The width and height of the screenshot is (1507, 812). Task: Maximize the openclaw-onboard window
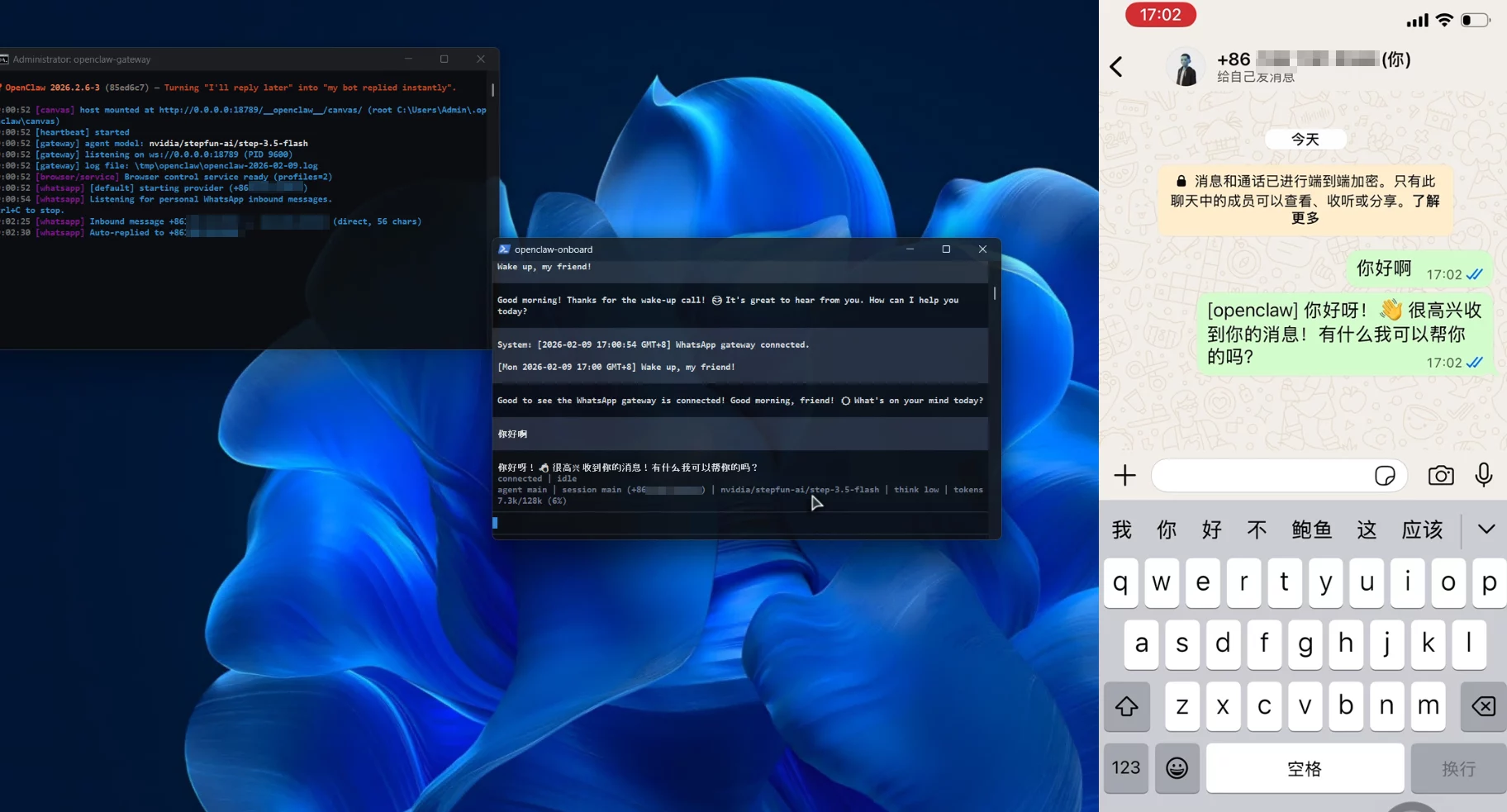946,249
